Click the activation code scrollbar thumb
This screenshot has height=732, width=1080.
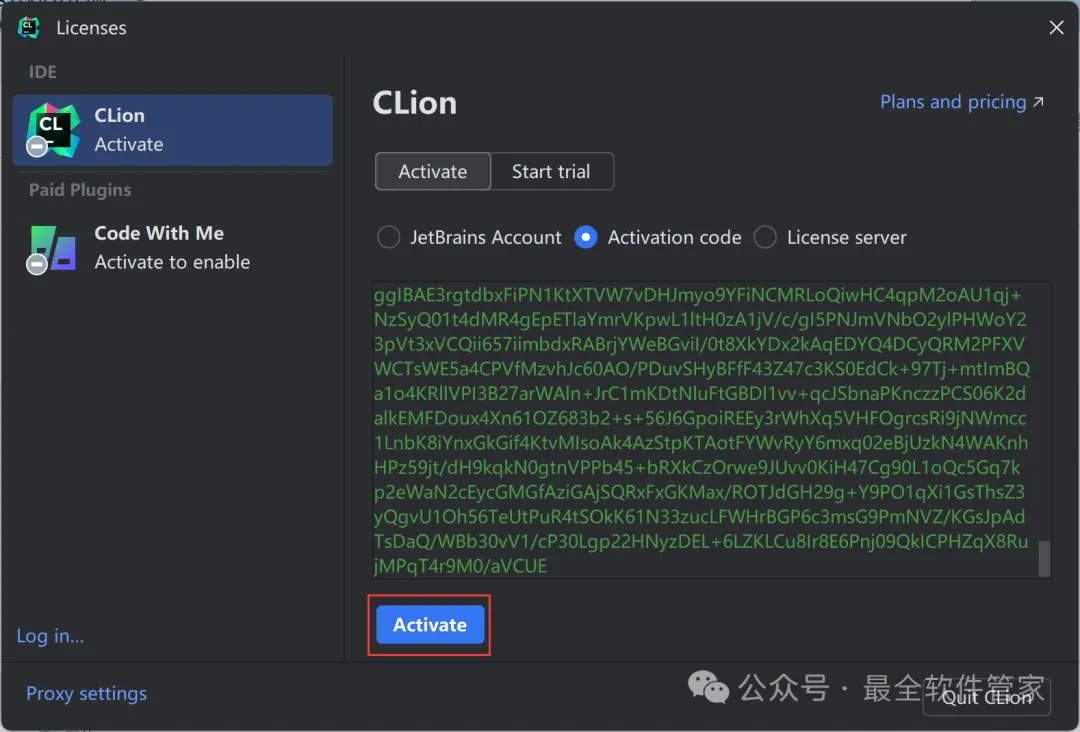click(x=1045, y=559)
